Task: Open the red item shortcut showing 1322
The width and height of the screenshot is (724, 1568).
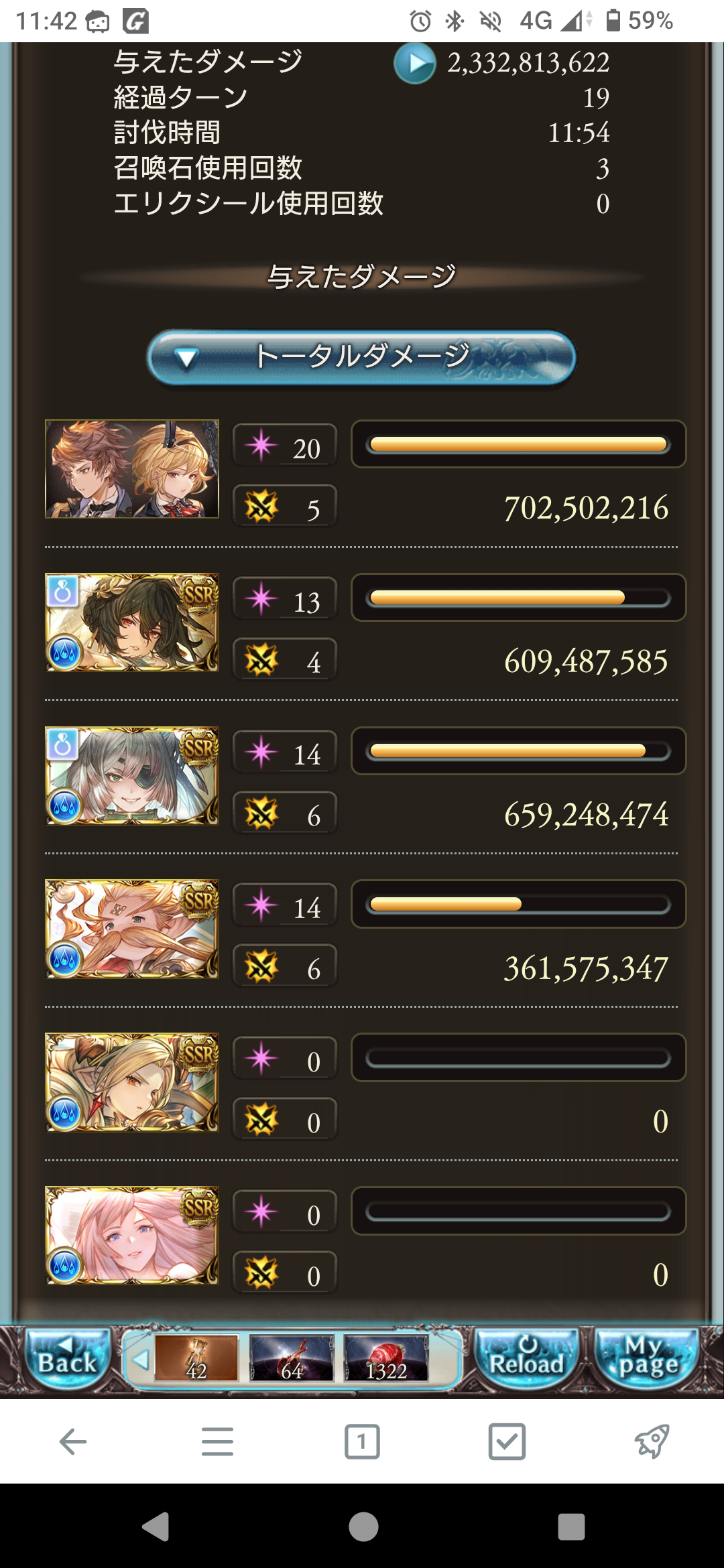Action: point(386,1358)
